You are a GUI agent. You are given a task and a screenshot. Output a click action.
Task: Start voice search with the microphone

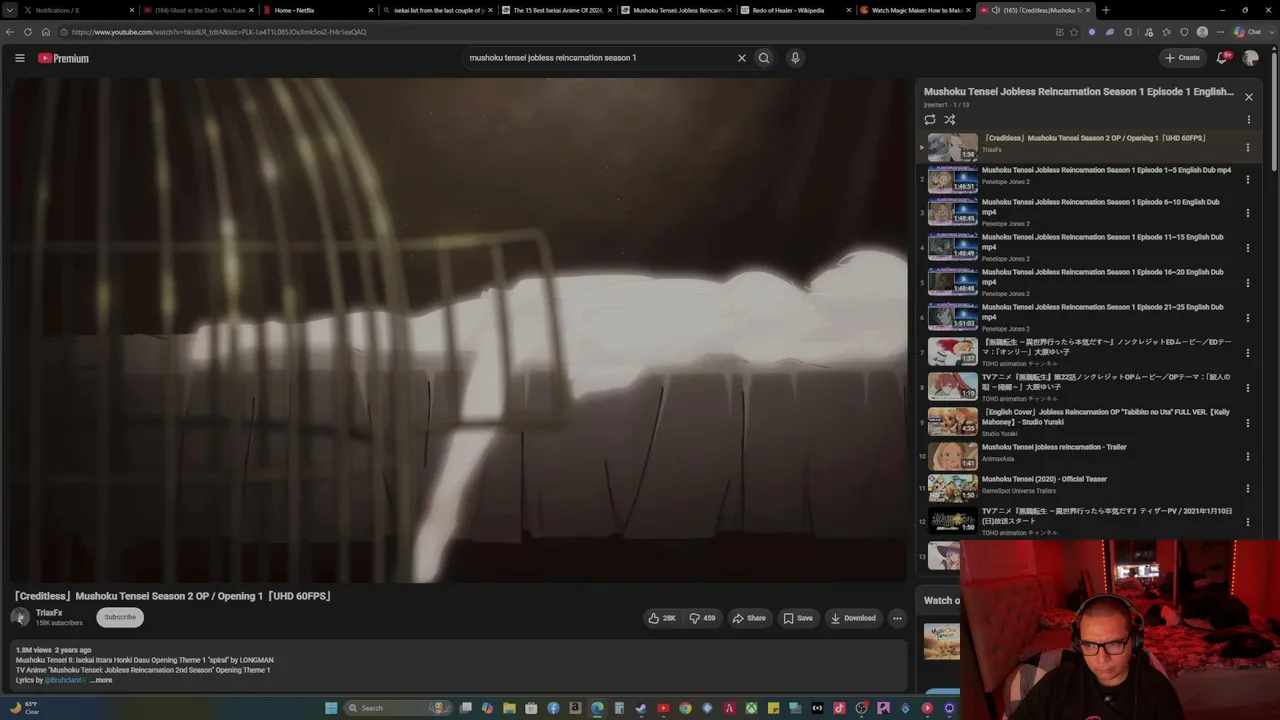point(795,58)
